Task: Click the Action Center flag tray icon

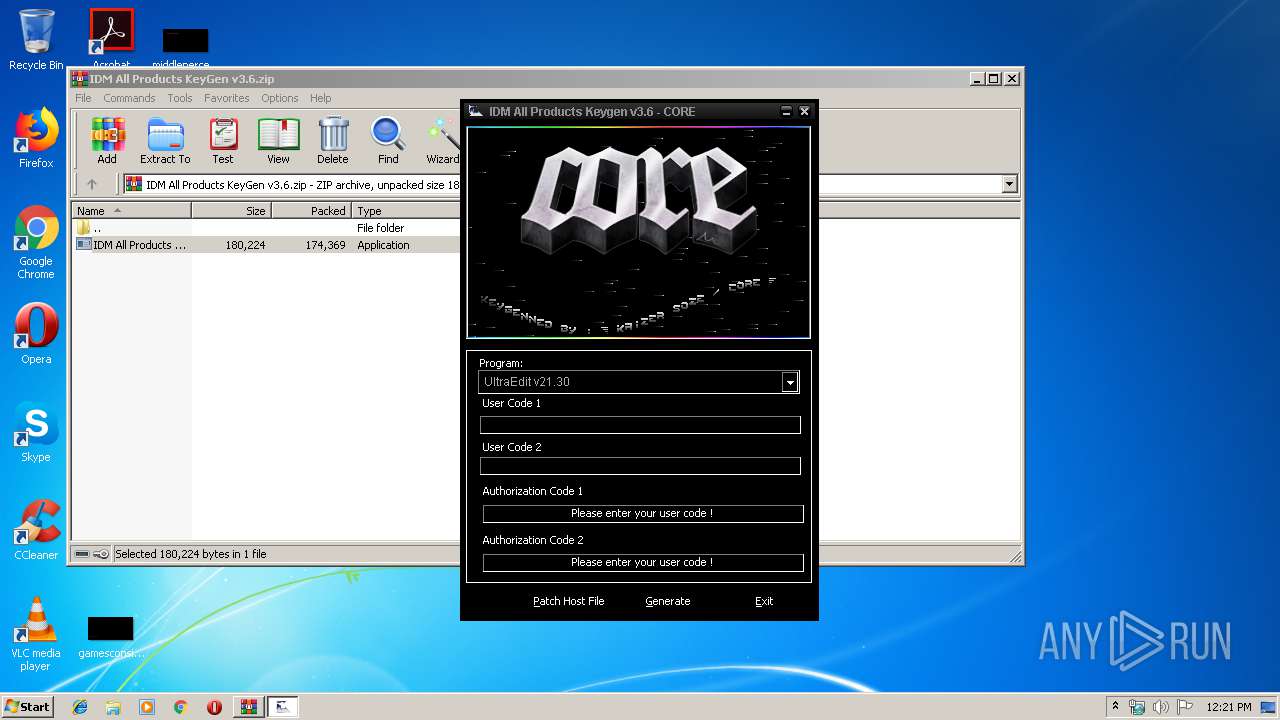Action: [1184, 707]
